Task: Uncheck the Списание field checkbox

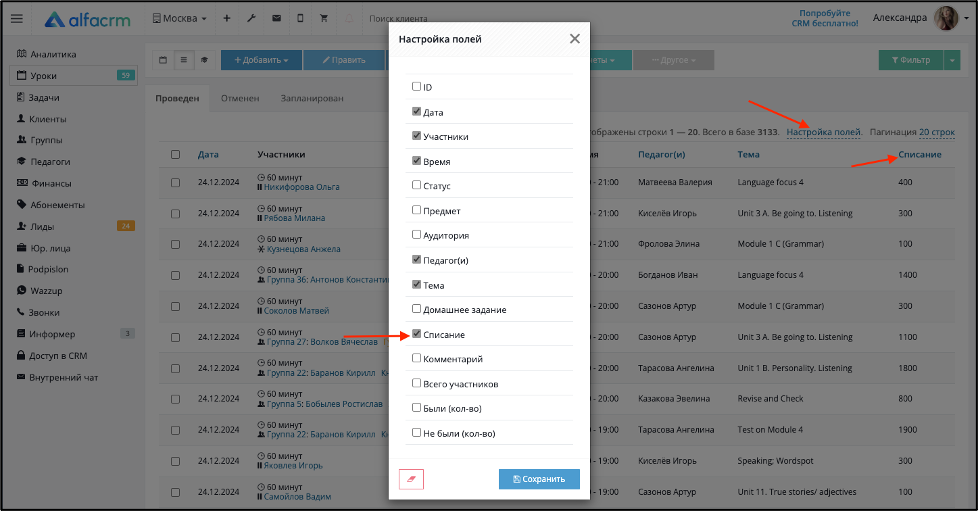Action: pos(416,334)
